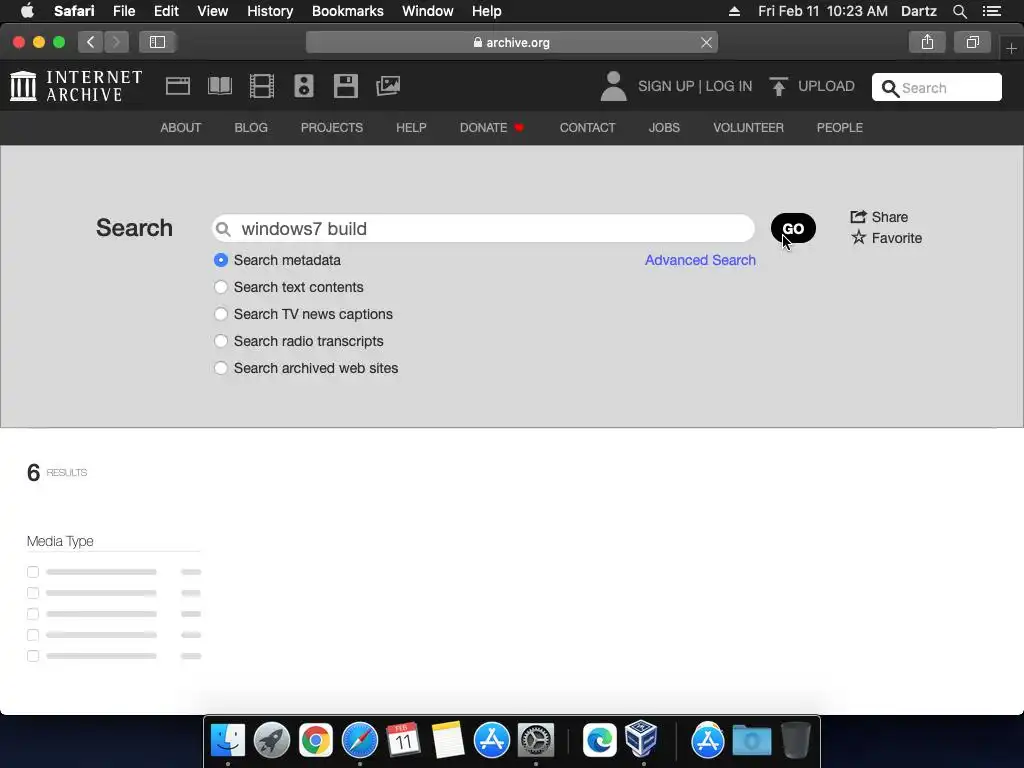Screen dimensions: 1024x768
Task: Open the Bookmarks menu
Action: pos(347,11)
